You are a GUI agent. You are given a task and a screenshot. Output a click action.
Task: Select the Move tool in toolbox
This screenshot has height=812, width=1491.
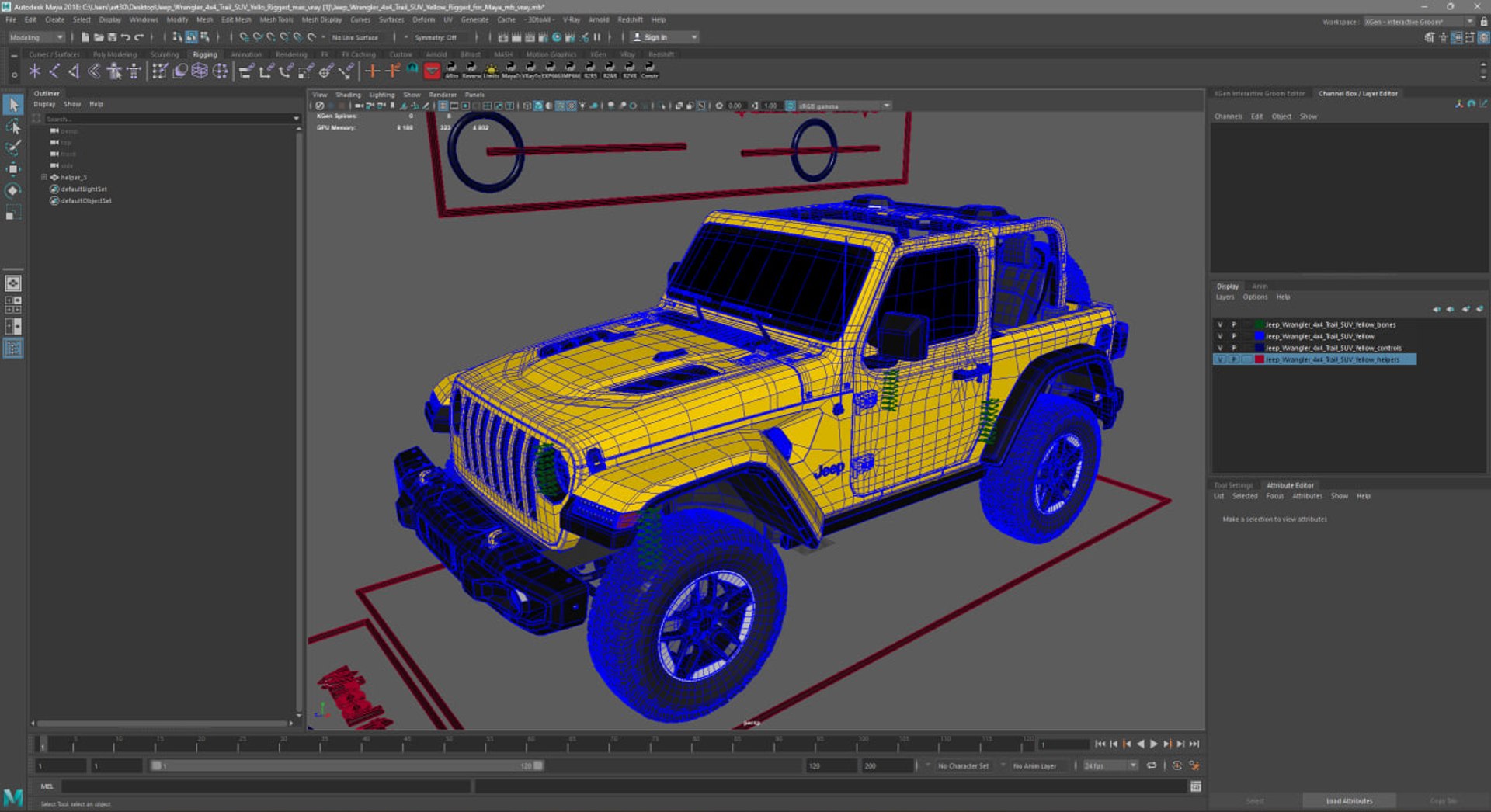coord(13,169)
